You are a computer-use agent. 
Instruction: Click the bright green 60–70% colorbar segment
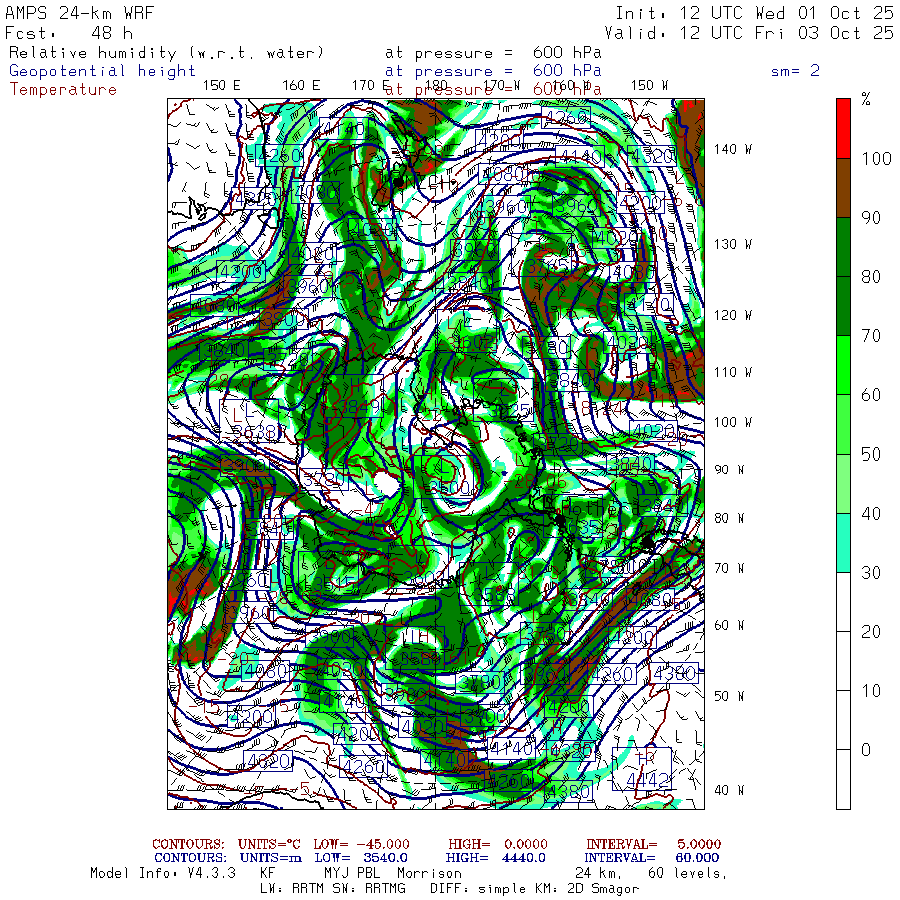click(843, 366)
